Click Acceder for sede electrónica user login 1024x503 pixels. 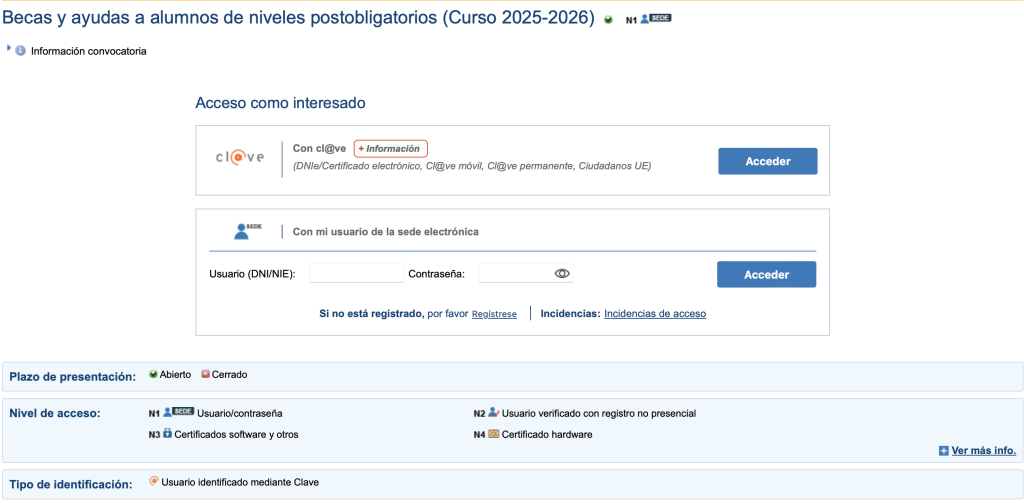tap(766, 274)
